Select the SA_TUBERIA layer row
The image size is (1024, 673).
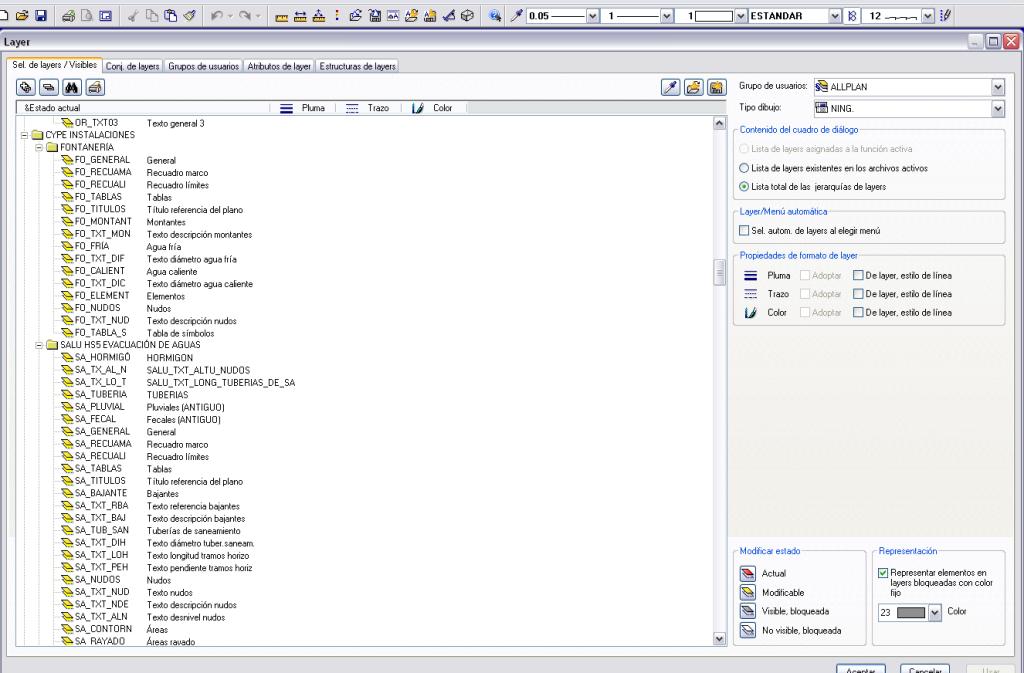125,395
